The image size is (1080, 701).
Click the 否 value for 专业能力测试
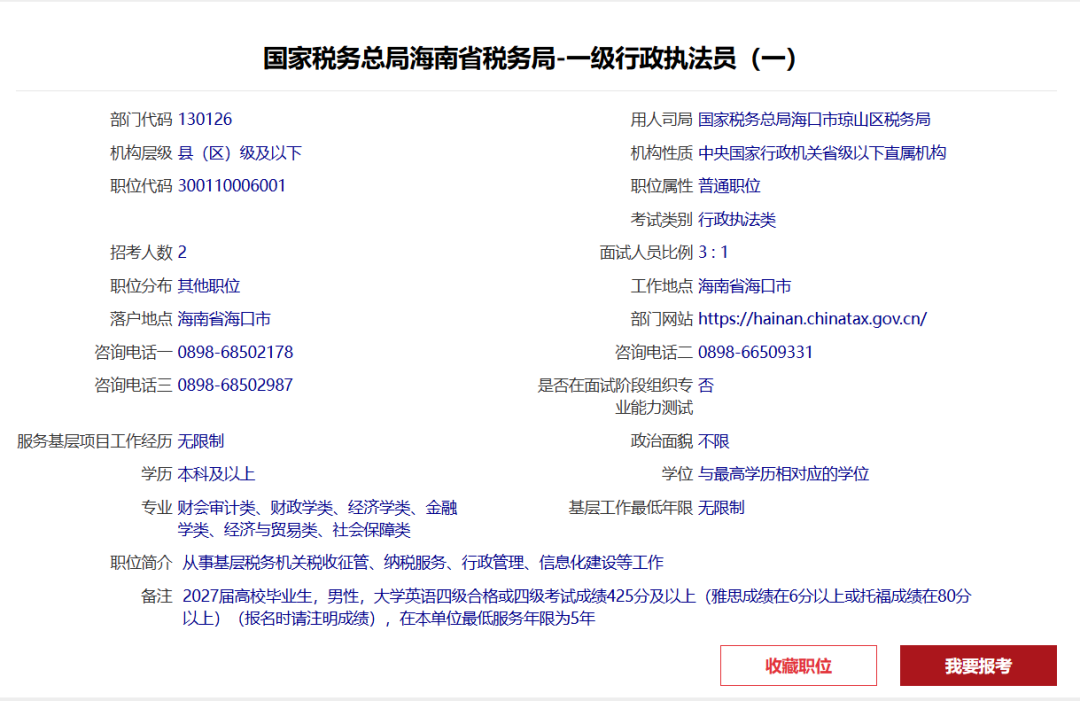coord(706,385)
